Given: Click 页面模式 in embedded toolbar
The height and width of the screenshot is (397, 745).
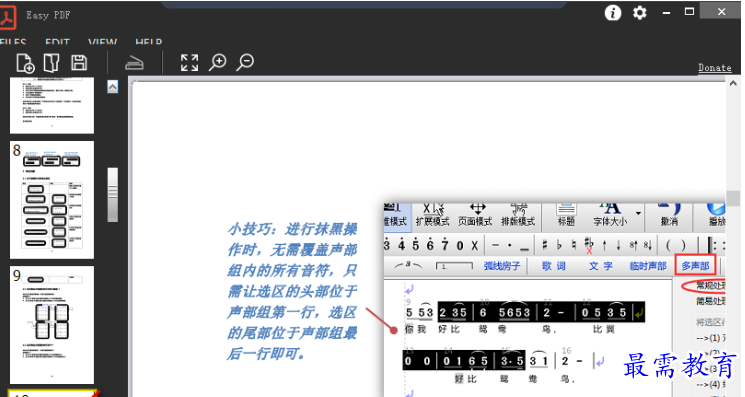Looking at the screenshot, I should click(x=475, y=215).
